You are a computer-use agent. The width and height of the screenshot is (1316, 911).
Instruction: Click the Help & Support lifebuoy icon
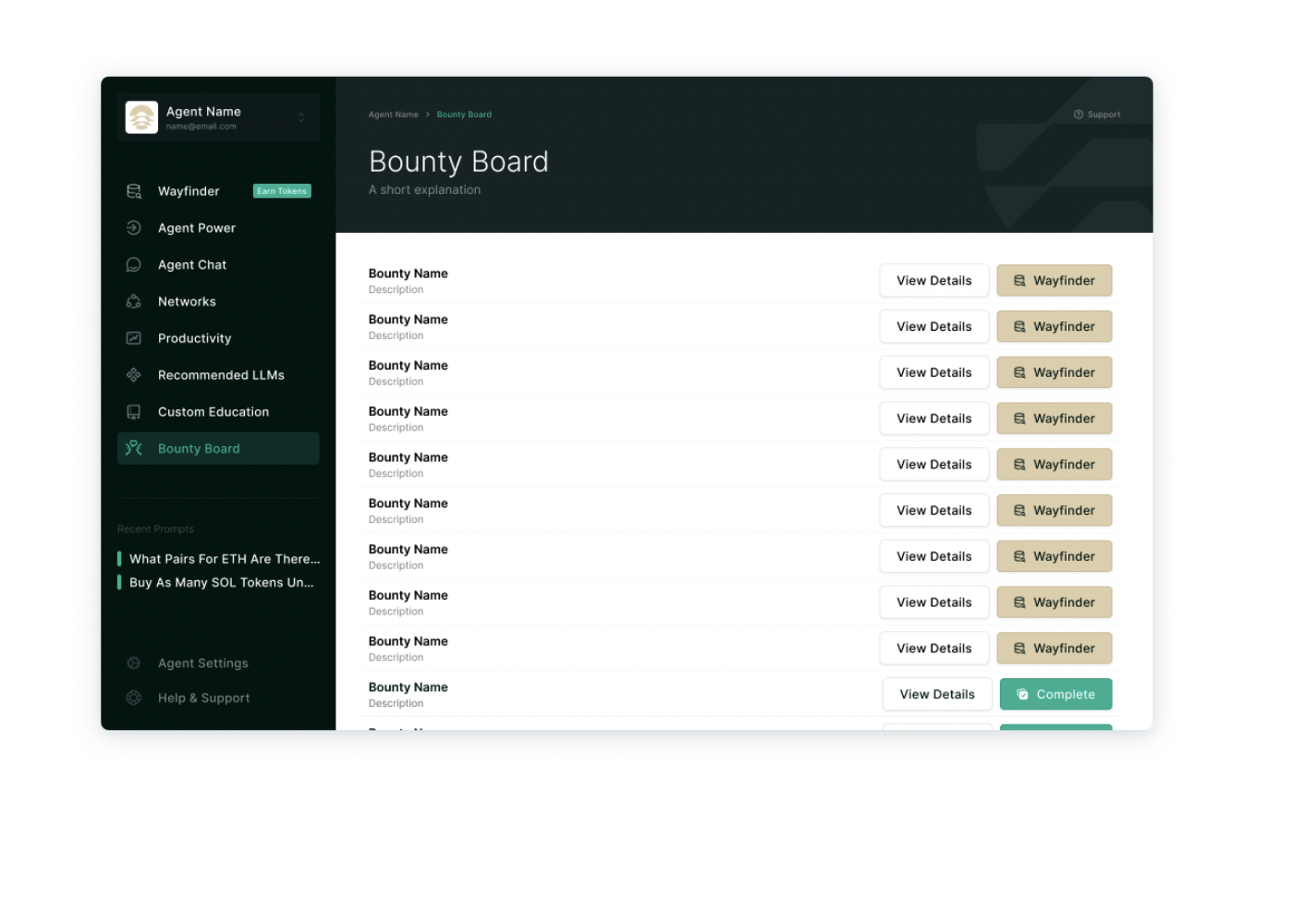pos(134,698)
